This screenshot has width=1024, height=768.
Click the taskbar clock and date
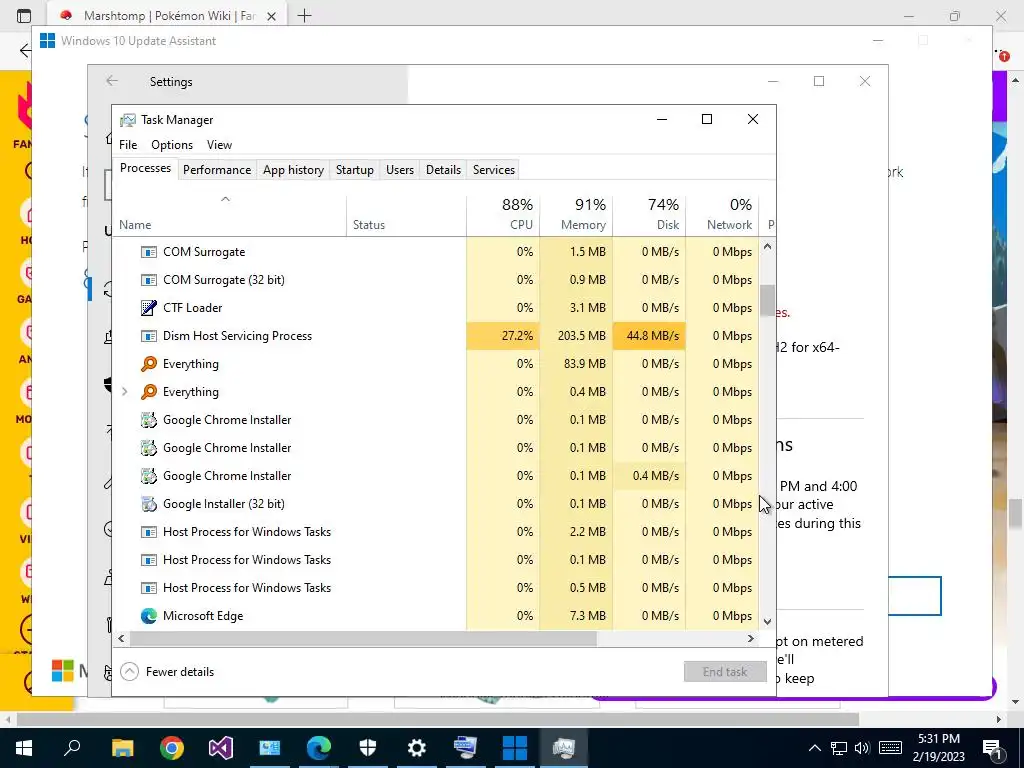tap(938, 748)
